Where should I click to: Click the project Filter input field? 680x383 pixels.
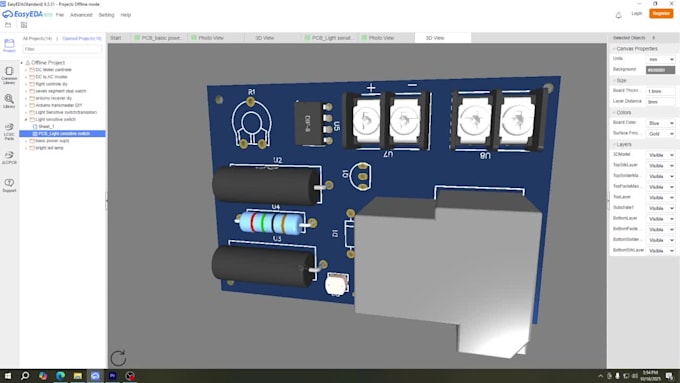(x=62, y=49)
